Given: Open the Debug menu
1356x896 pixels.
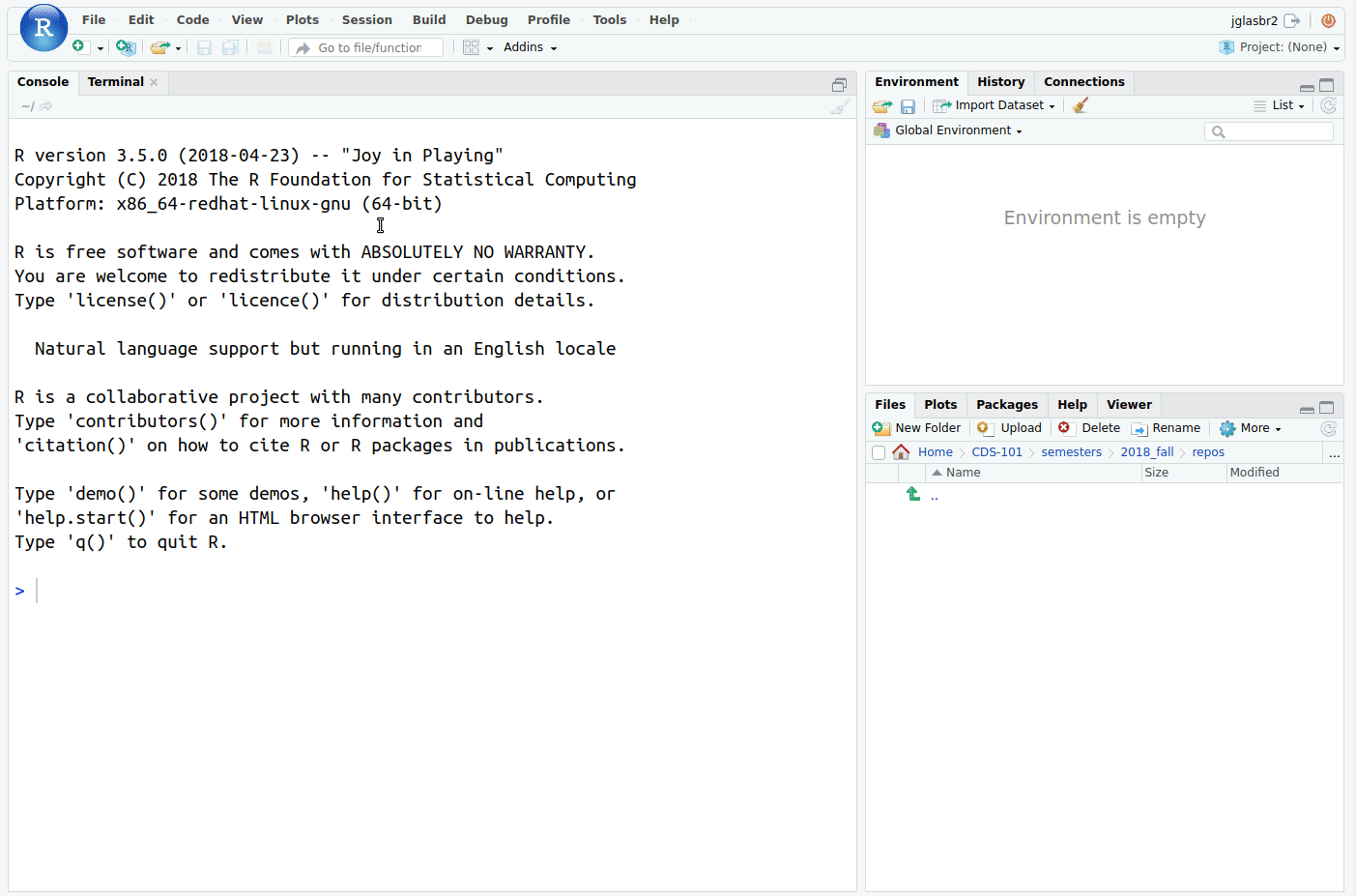Looking at the screenshot, I should [x=486, y=19].
